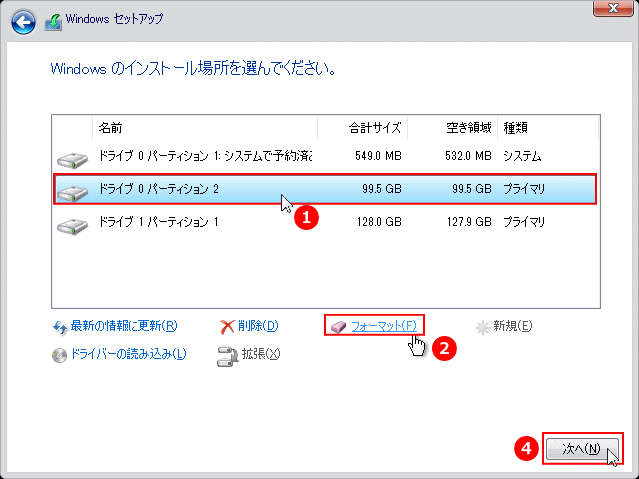Image resolution: width=639 pixels, height=479 pixels.
Task: Click the プライマリ type of Drive 0 Partition 2
Action: (524, 189)
